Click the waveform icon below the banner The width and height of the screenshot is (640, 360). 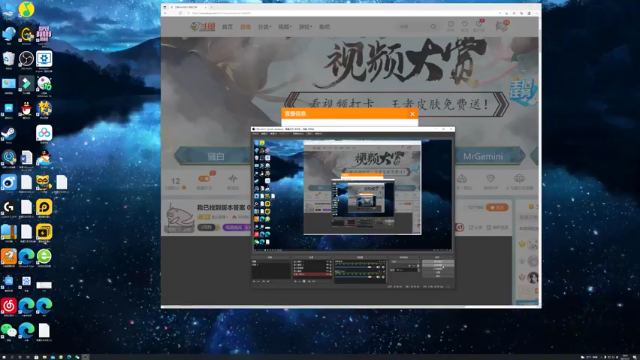(x=233, y=178)
